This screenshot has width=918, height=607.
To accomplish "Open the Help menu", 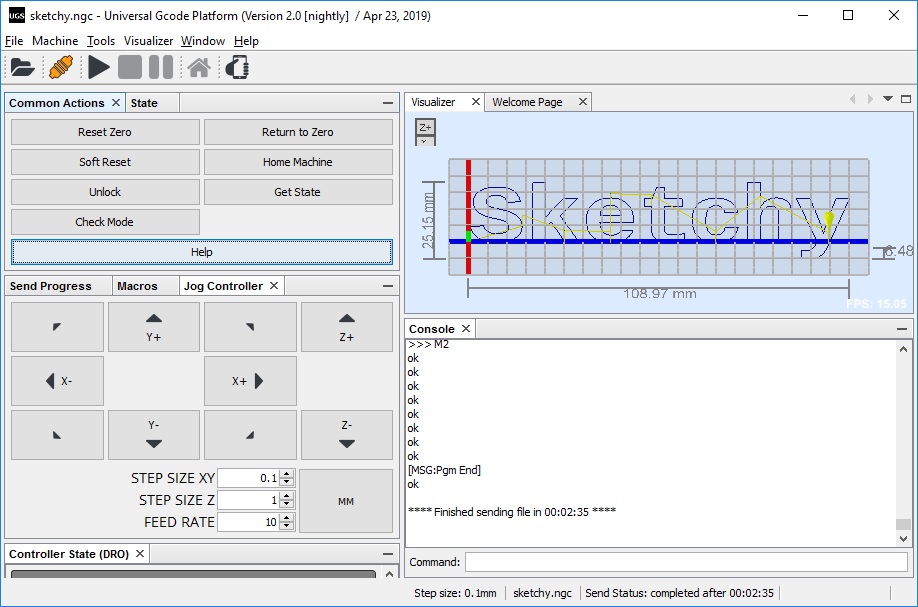I will click(246, 40).
